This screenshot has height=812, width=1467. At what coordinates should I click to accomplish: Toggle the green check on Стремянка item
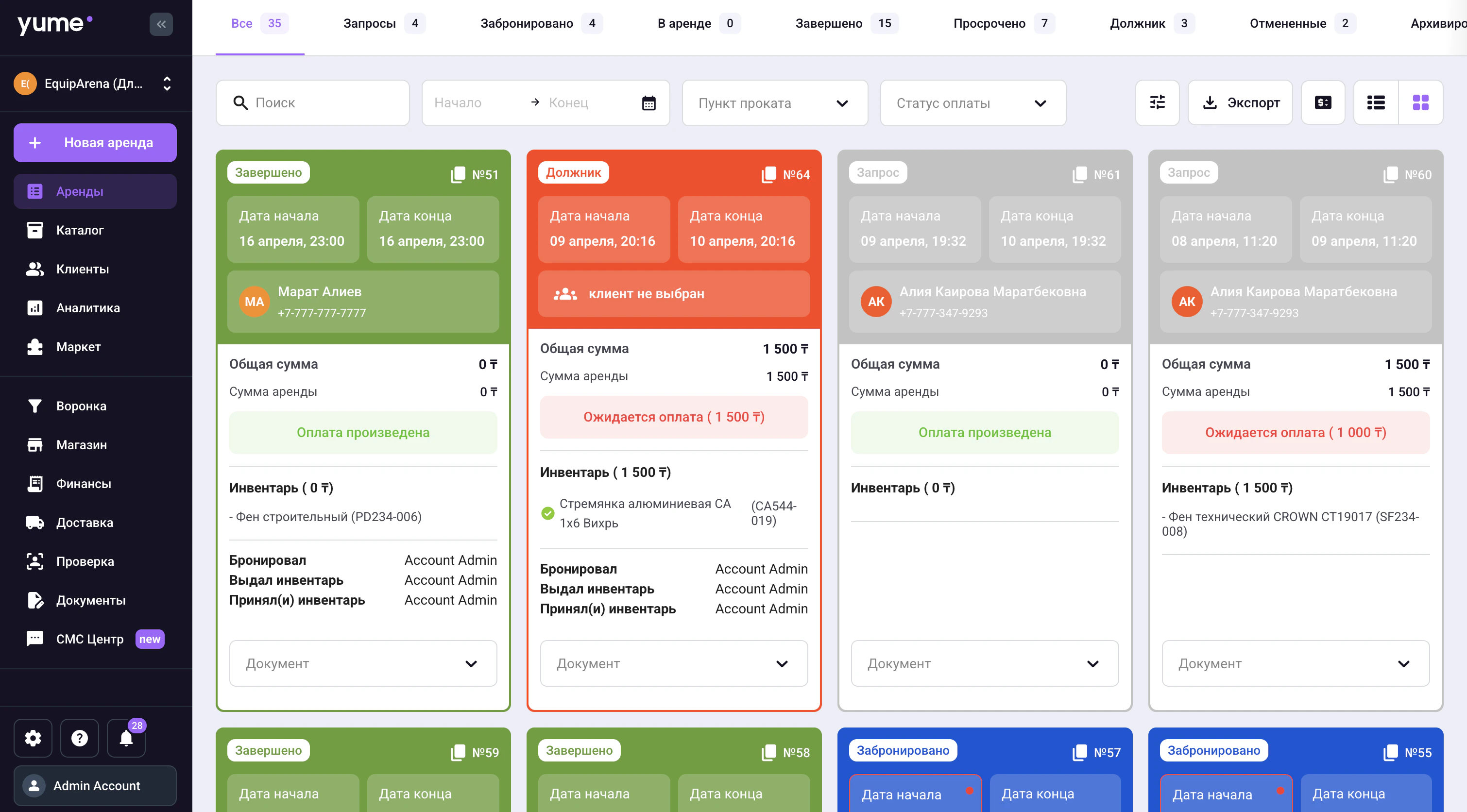click(x=547, y=513)
